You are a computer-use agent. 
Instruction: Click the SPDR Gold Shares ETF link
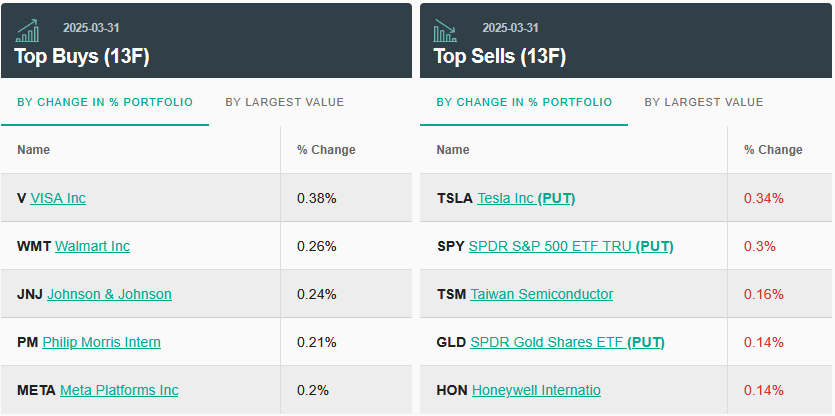pyautogui.click(x=567, y=342)
